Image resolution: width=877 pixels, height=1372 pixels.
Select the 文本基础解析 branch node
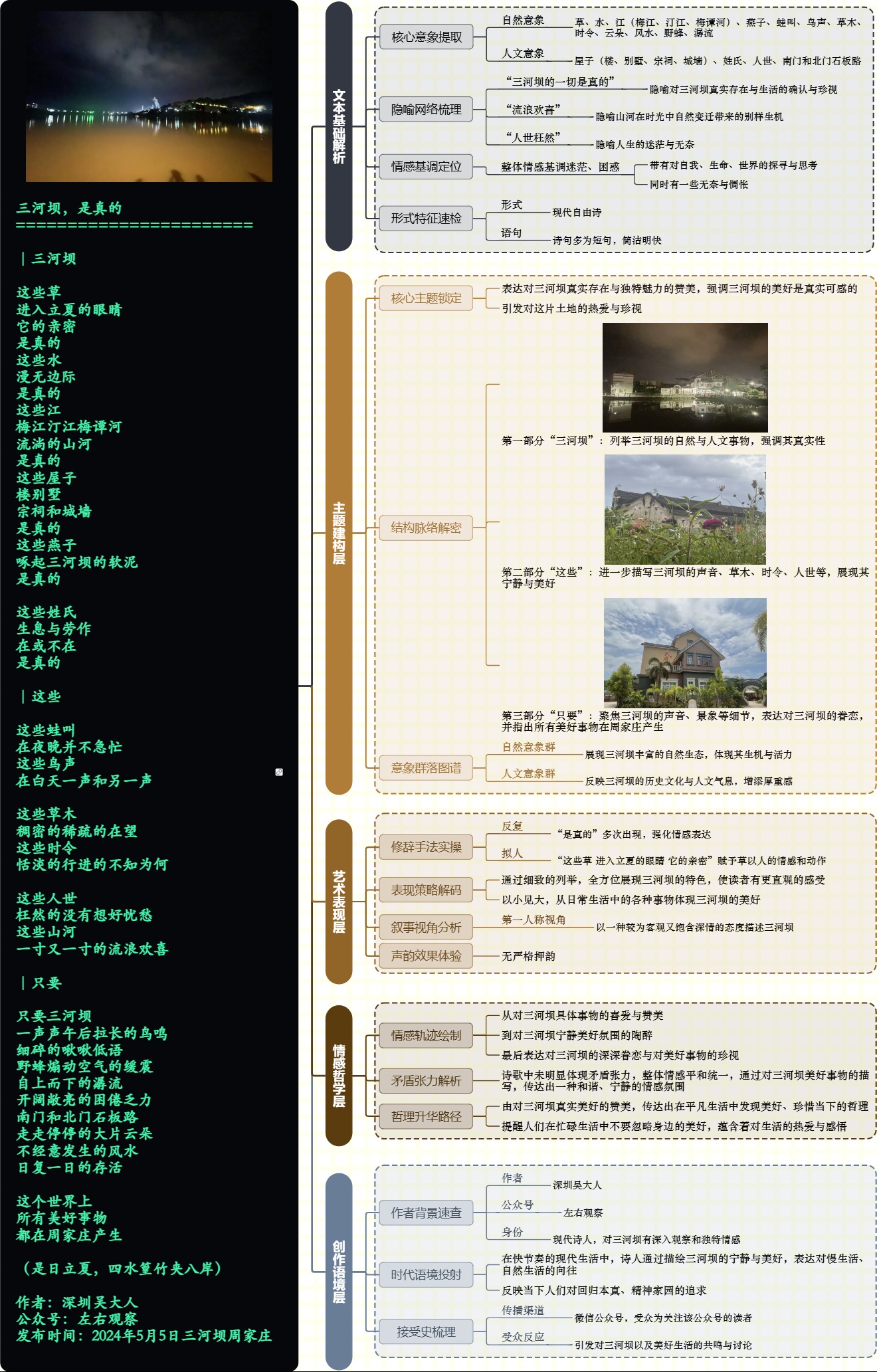(x=339, y=126)
